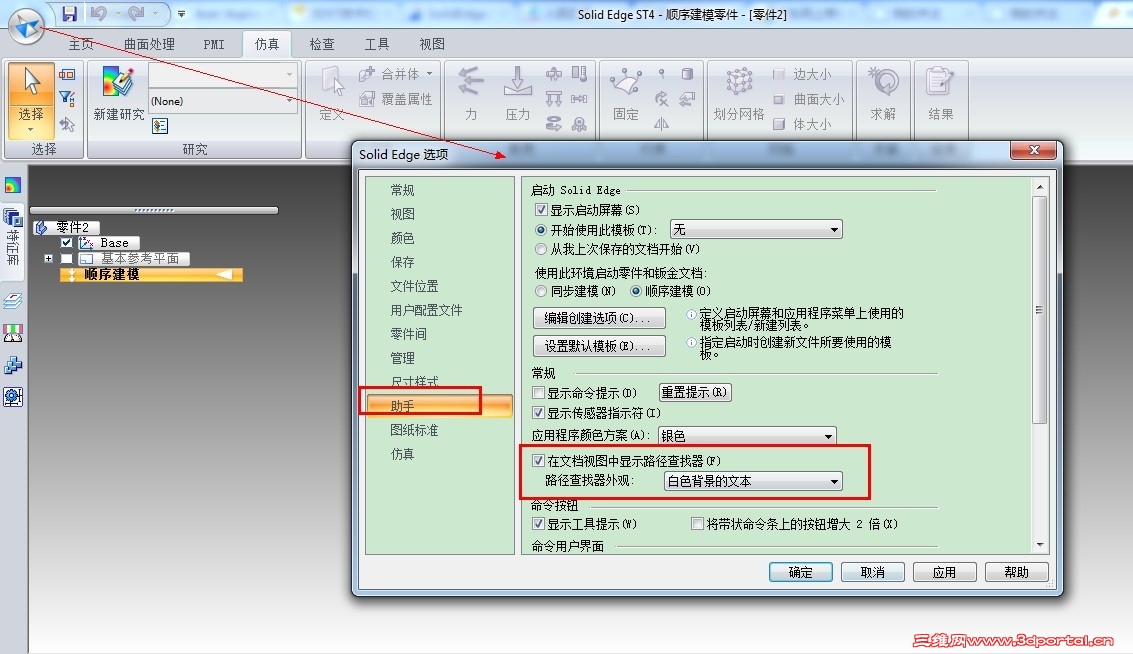The width and height of the screenshot is (1133, 654).
Task: Click the layers icon in left sidebar
Action: point(13,301)
